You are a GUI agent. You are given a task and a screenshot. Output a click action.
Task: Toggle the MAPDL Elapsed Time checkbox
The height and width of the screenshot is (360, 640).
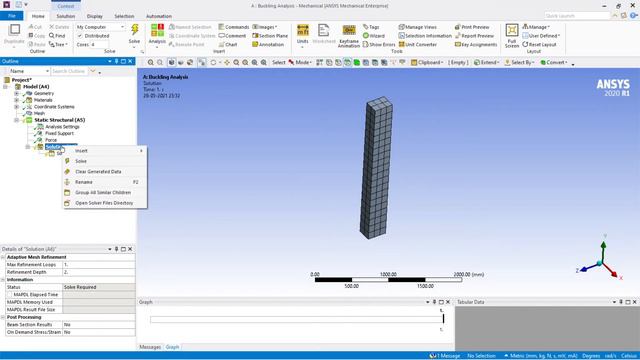pyautogui.click(x=9, y=295)
